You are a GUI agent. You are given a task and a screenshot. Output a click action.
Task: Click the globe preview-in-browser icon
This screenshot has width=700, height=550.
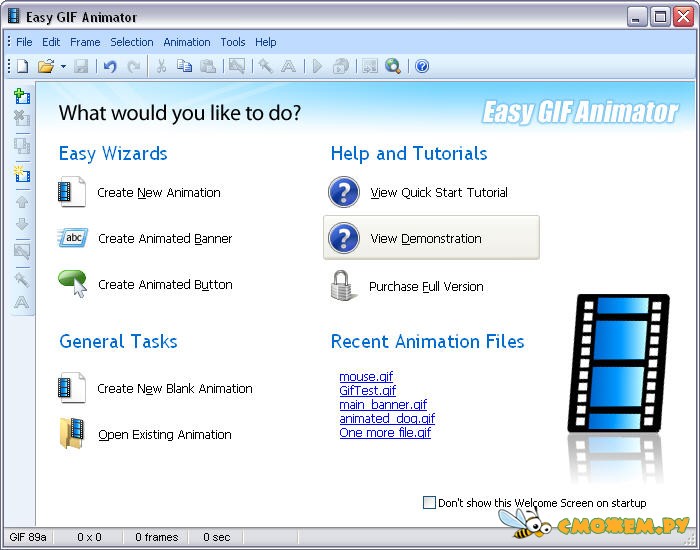(393, 67)
